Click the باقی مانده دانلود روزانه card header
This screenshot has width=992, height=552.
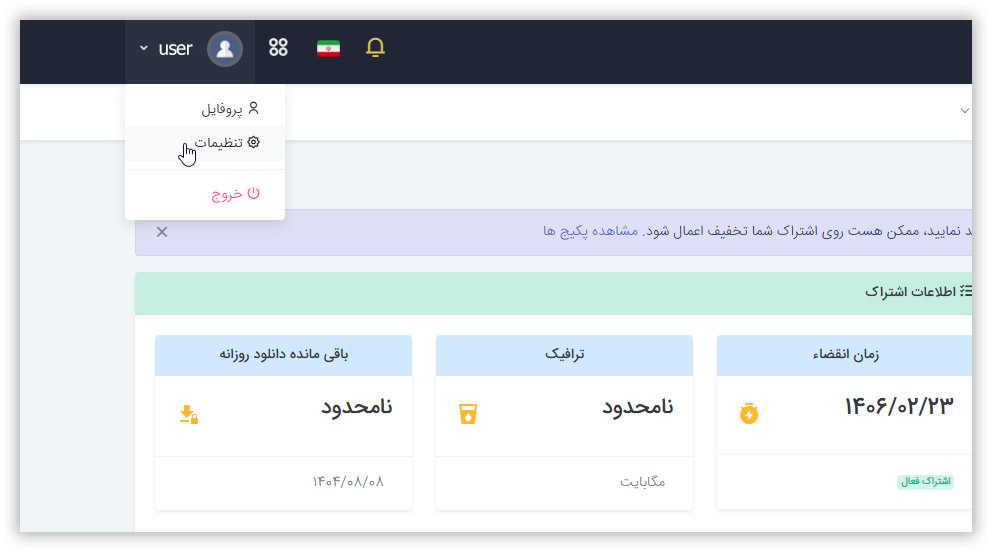pyautogui.click(x=284, y=354)
